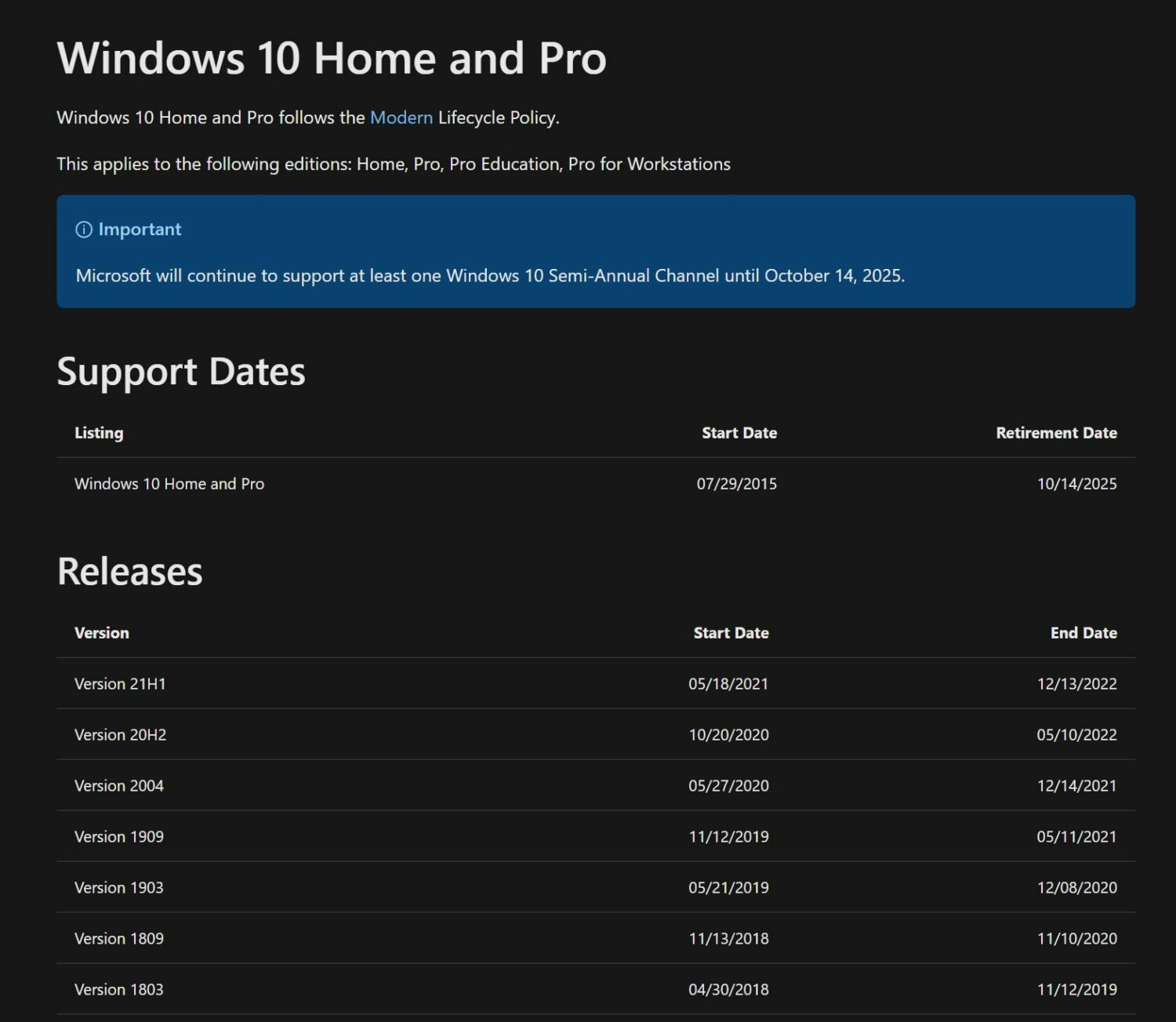The width and height of the screenshot is (1176, 1022).
Task: Select start date 05/27/2020
Action: (728, 786)
